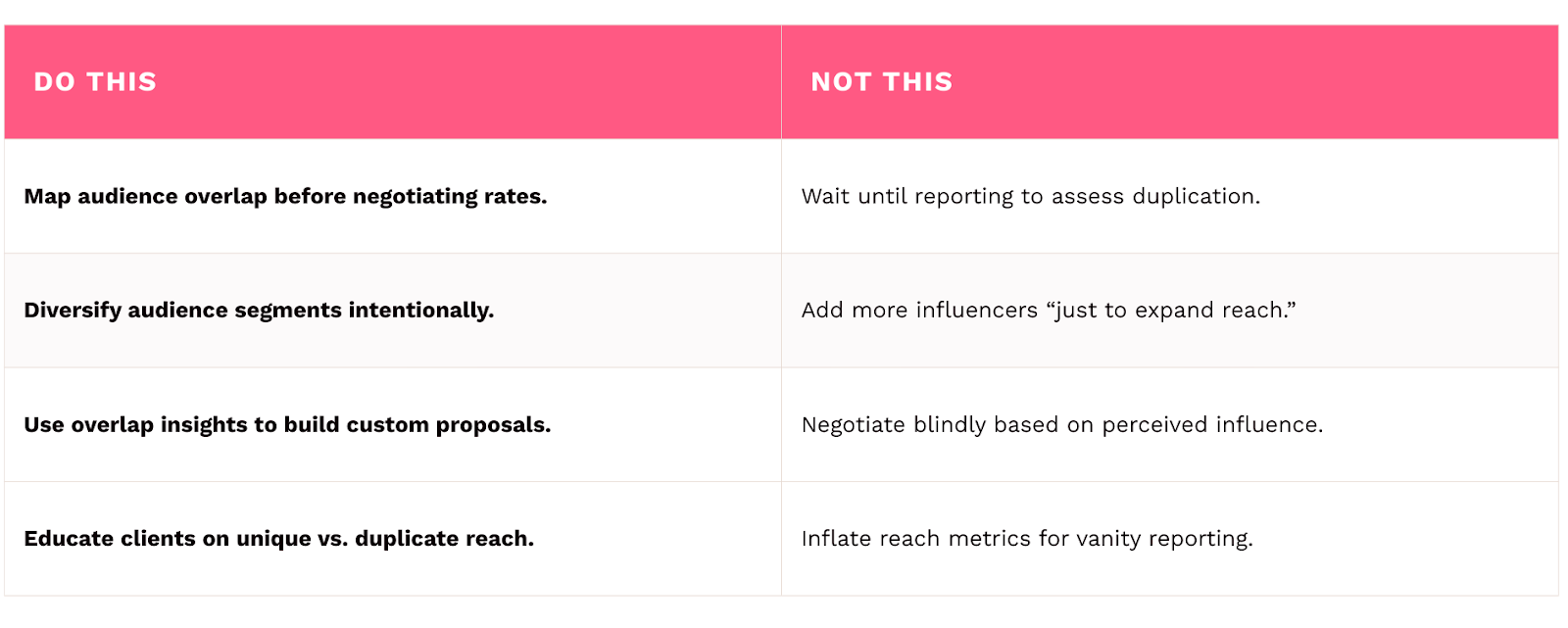
Task: Select "Educate clients on unique vs. duplicate reach."
Action: click(278, 539)
